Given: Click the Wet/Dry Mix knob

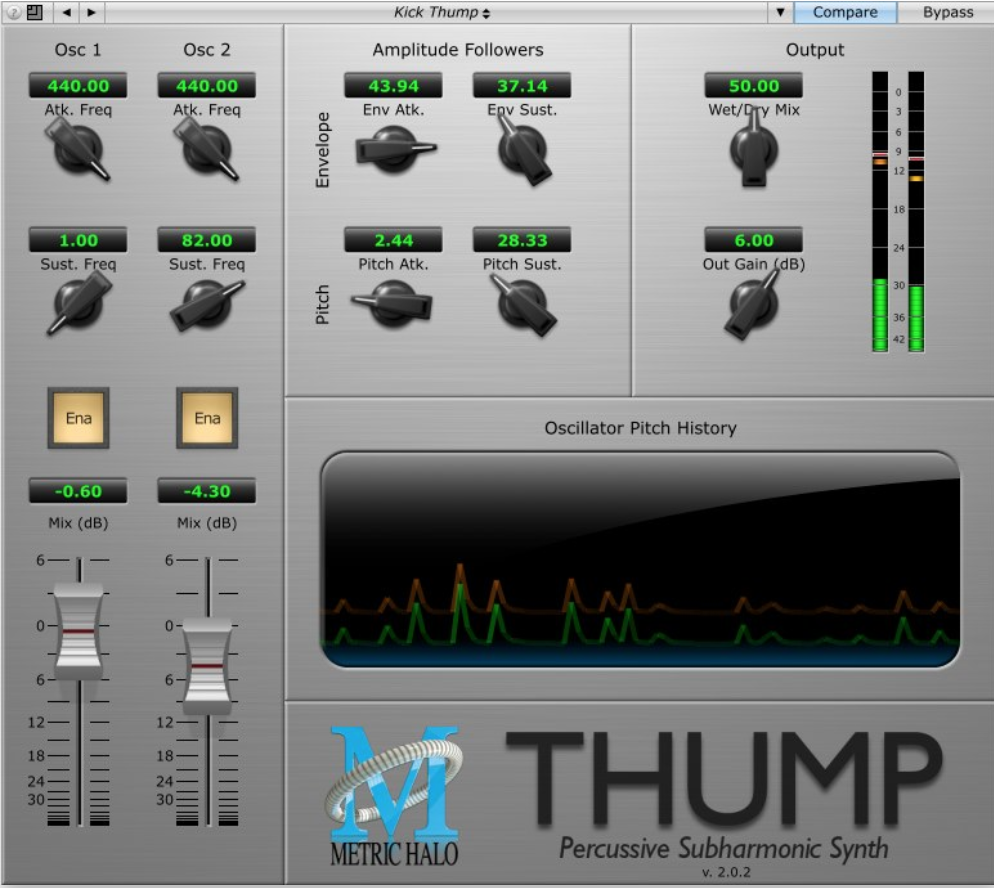Looking at the screenshot, I should point(754,148).
